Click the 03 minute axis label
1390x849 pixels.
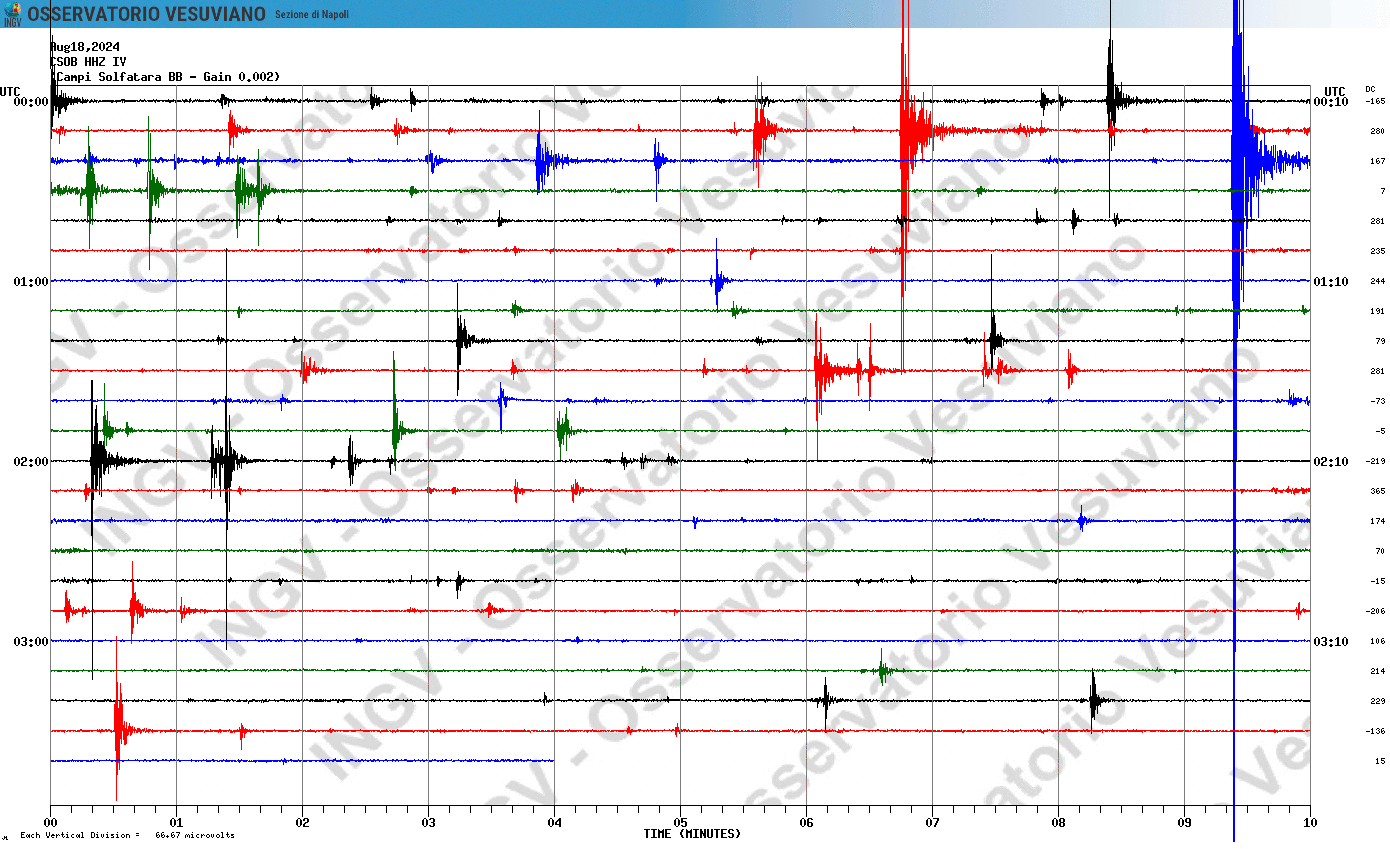[428, 823]
